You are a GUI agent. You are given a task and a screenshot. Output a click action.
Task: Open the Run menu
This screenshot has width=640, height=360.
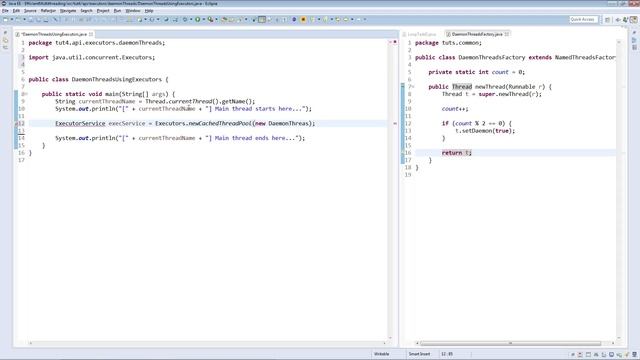tap(117, 11)
